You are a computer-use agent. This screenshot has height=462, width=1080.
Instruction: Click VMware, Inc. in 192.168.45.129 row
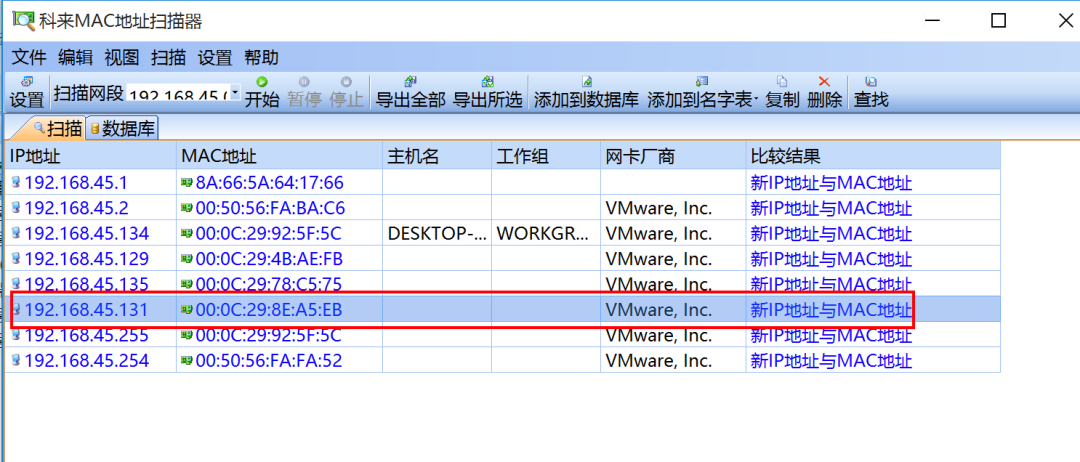[x=658, y=260]
